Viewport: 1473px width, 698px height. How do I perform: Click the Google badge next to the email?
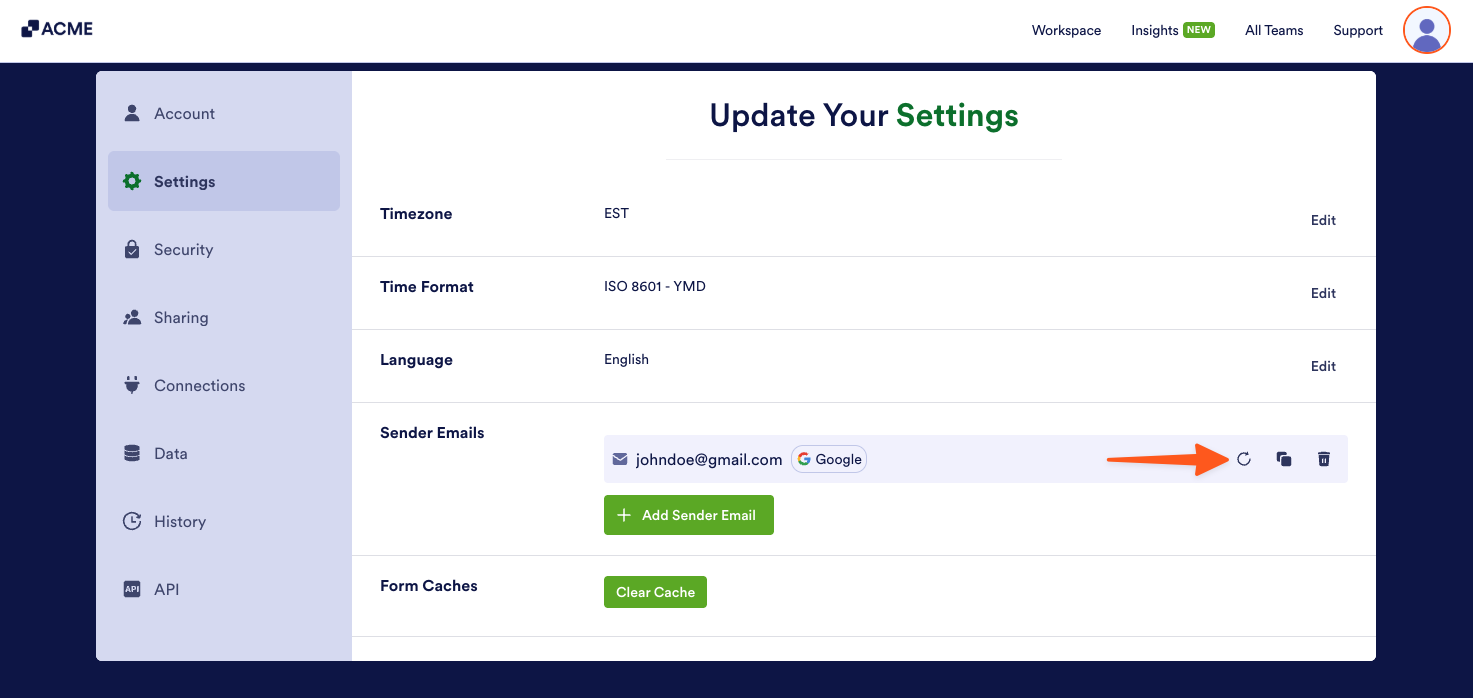point(828,459)
